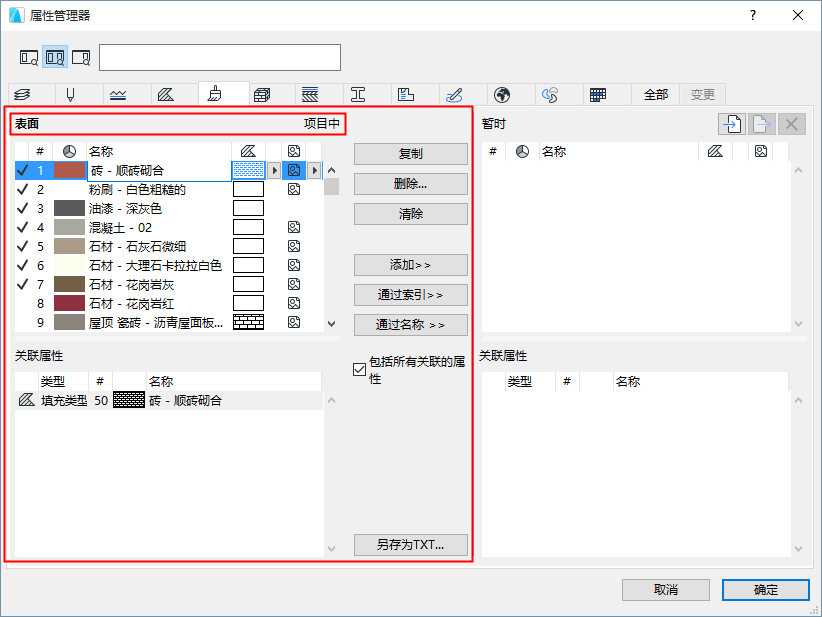Click the texture icon of row 1
This screenshot has width=822, height=617.
[294, 170]
